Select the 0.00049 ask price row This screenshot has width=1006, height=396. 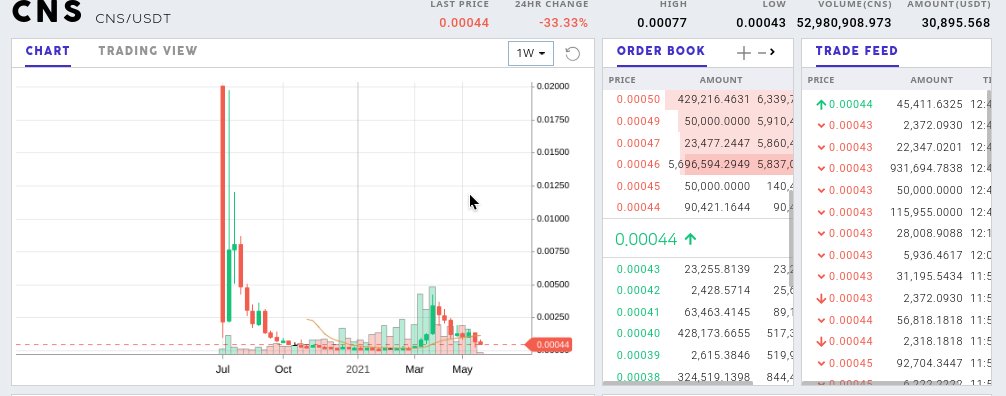tap(698, 121)
